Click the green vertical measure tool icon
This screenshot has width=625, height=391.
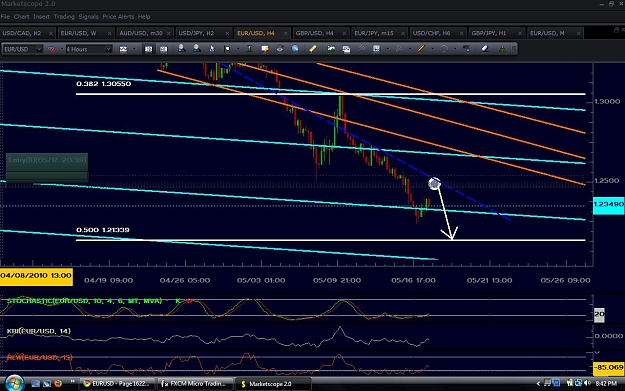[250, 49]
